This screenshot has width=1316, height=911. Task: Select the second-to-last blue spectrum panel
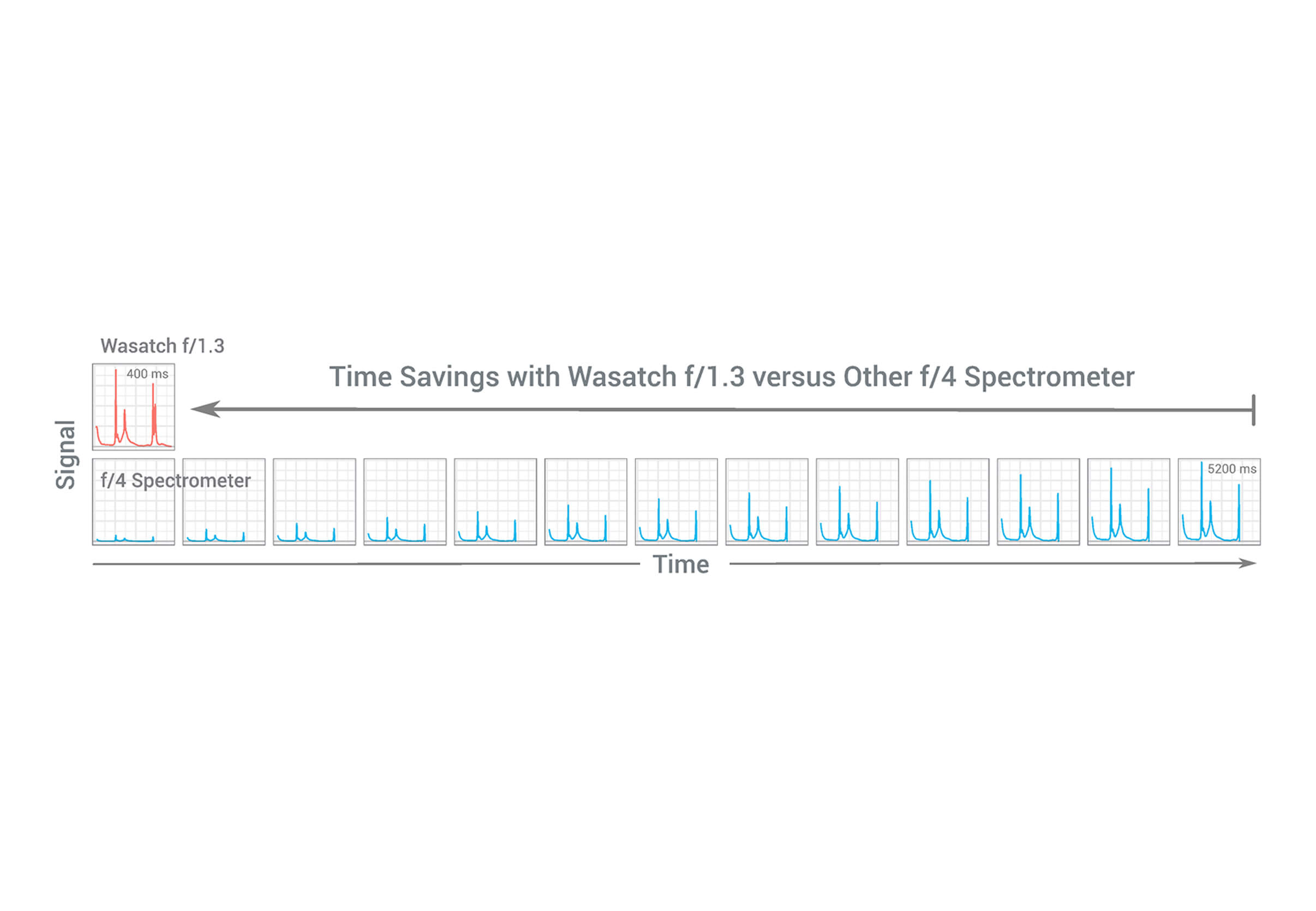[1129, 502]
